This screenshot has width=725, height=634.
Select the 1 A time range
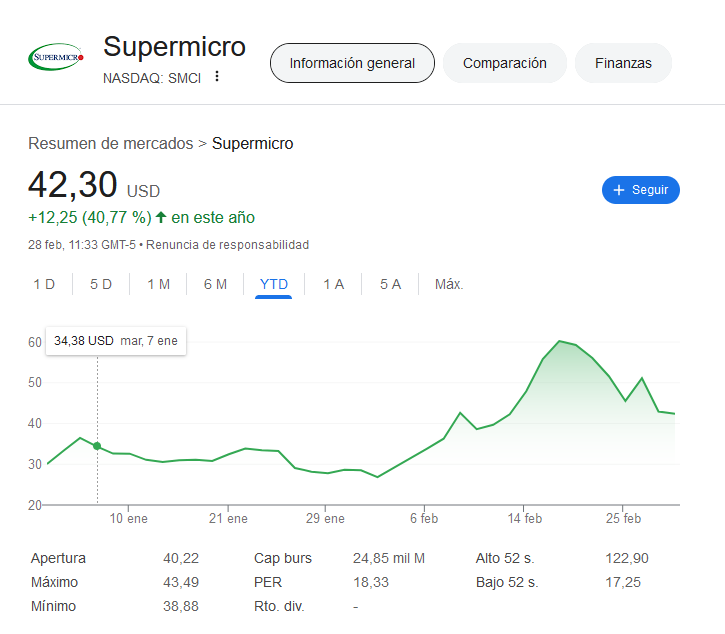pyautogui.click(x=333, y=284)
